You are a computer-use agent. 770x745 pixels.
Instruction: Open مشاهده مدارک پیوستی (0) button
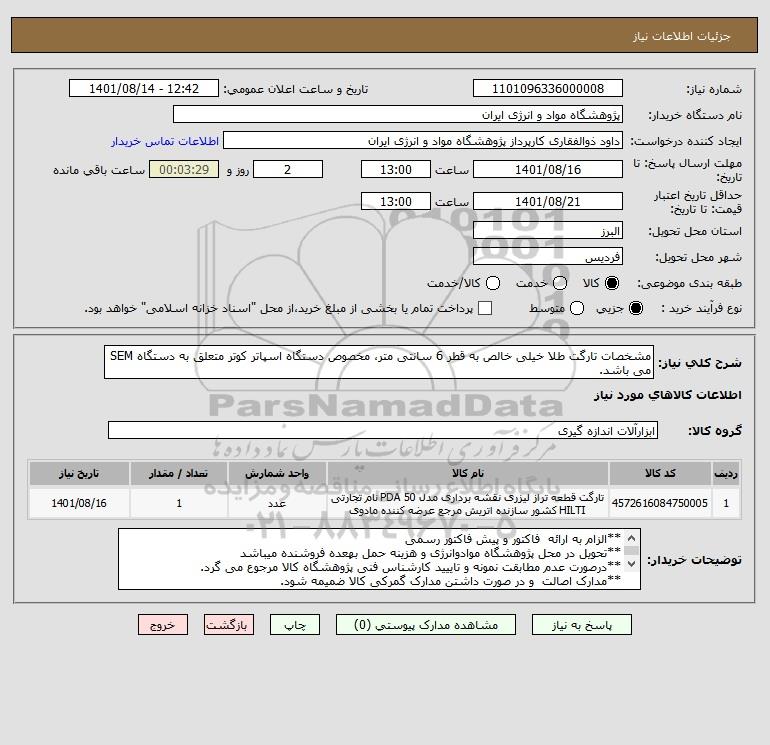coord(426,625)
